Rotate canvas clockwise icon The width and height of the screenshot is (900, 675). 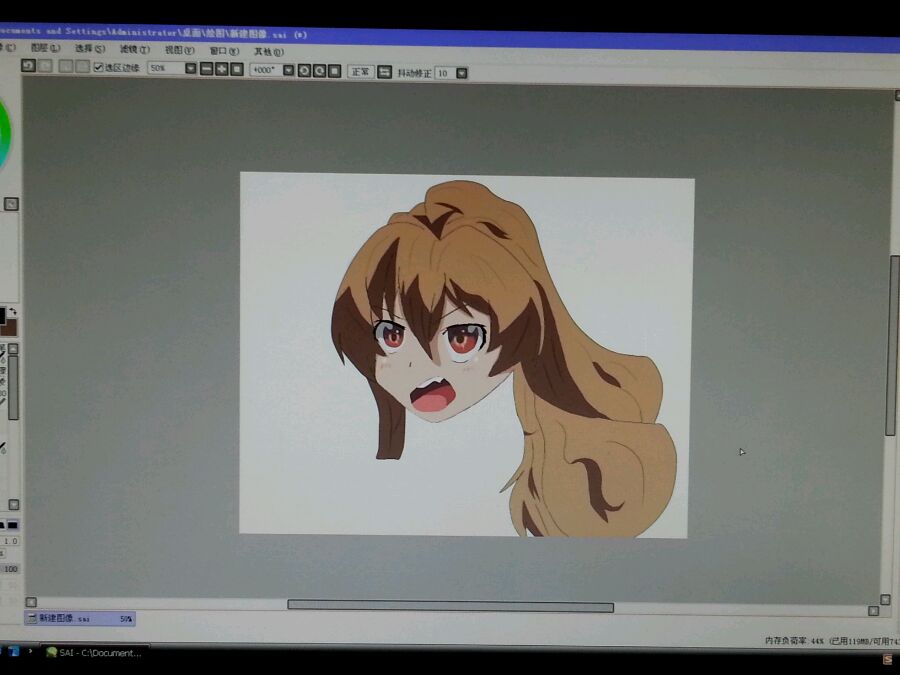click(319, 71)
